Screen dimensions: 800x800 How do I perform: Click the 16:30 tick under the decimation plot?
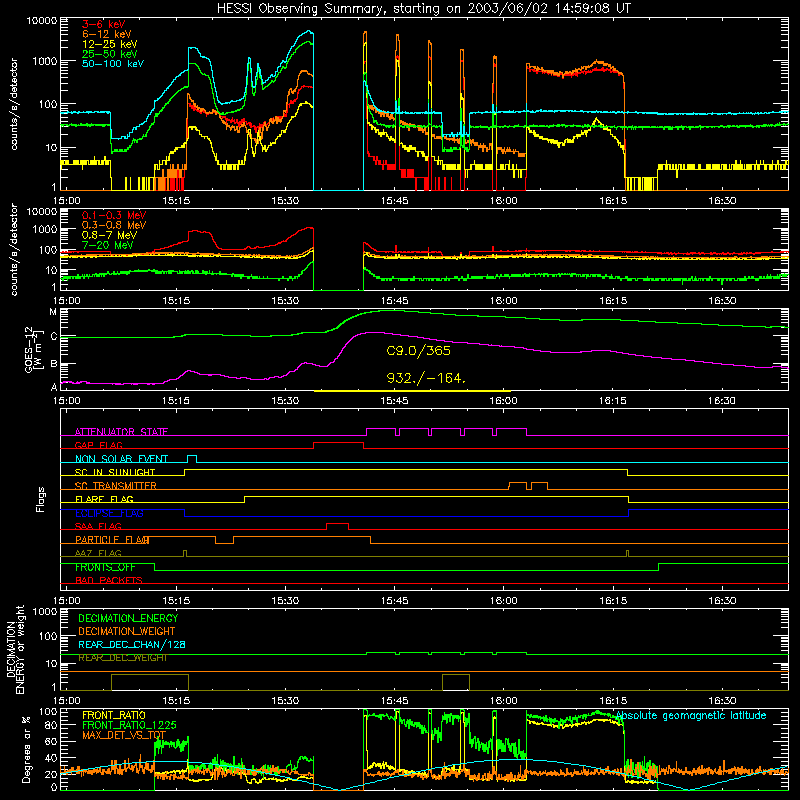point(722,701)
